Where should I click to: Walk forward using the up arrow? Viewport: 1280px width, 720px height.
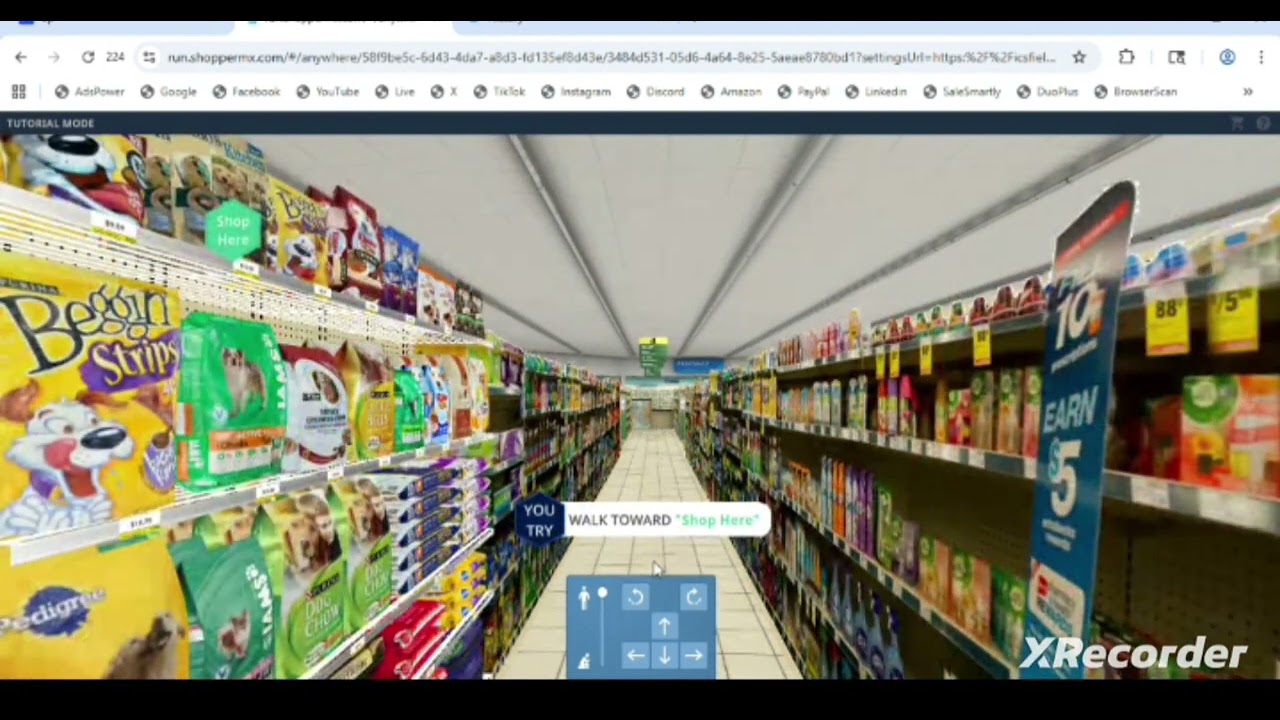point(664,627)
